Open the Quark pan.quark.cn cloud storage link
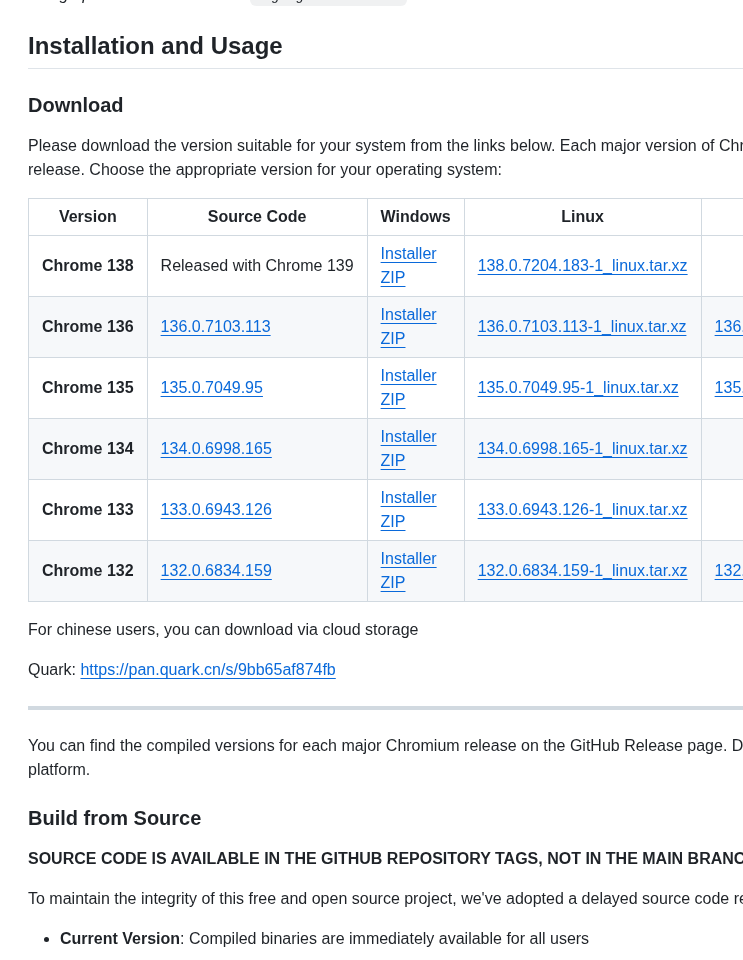This screenshot has height=960, width=743. tap(208, 669)
